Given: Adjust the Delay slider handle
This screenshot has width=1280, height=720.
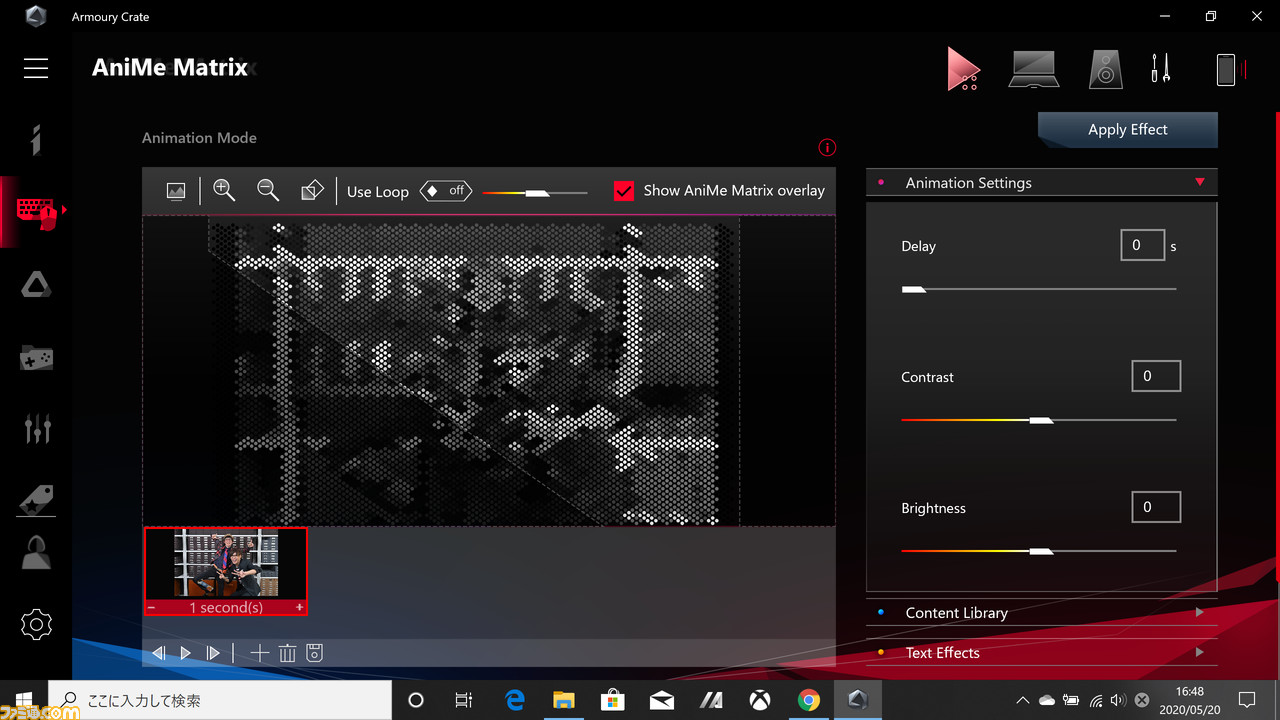Looking at the screenshot, I should 913,290.
